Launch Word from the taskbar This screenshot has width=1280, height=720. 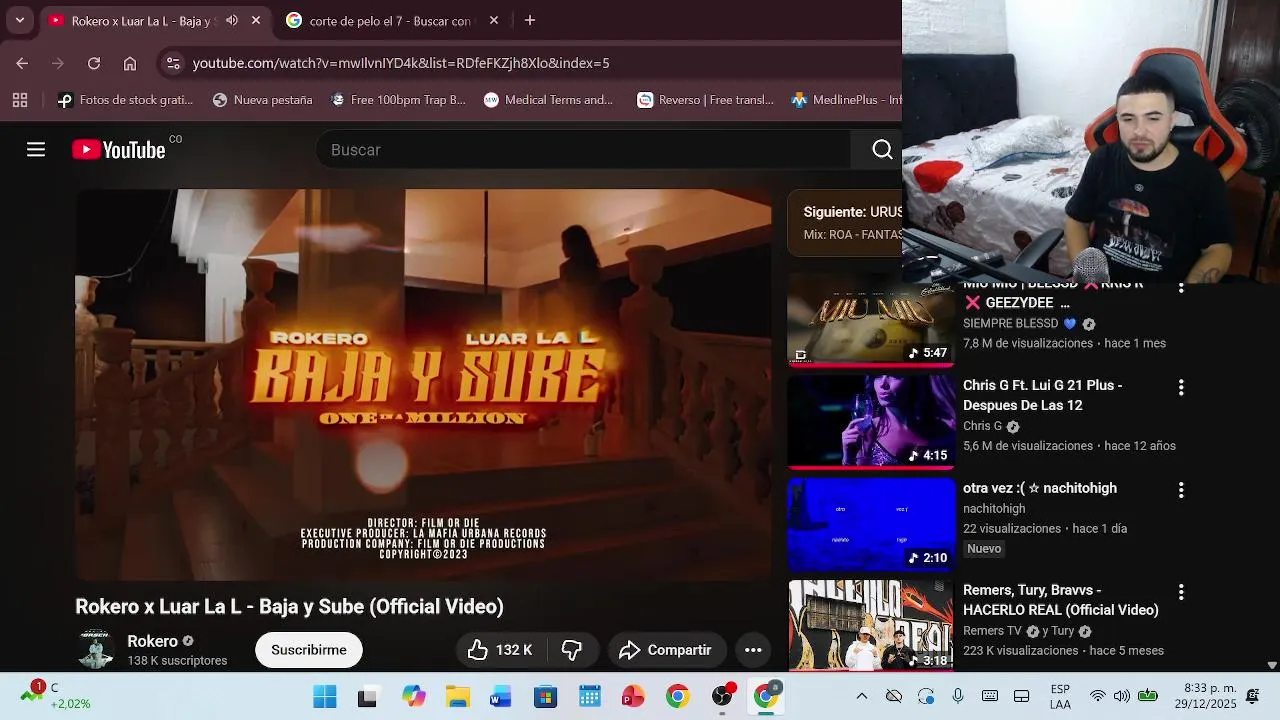tap(500, 697)
